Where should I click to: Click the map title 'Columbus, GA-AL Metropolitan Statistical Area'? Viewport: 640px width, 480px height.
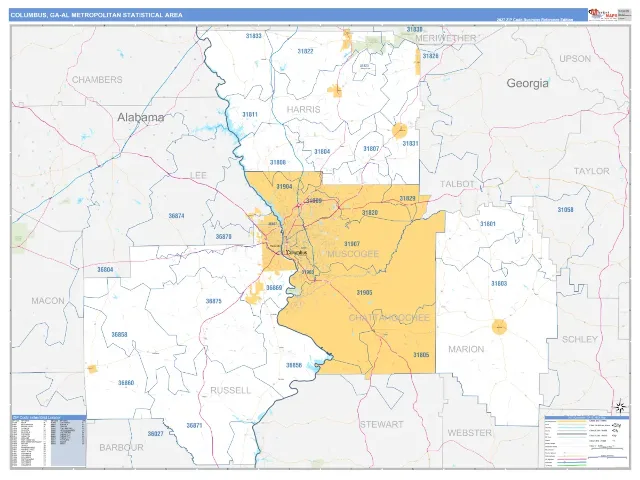coord(97,15)
